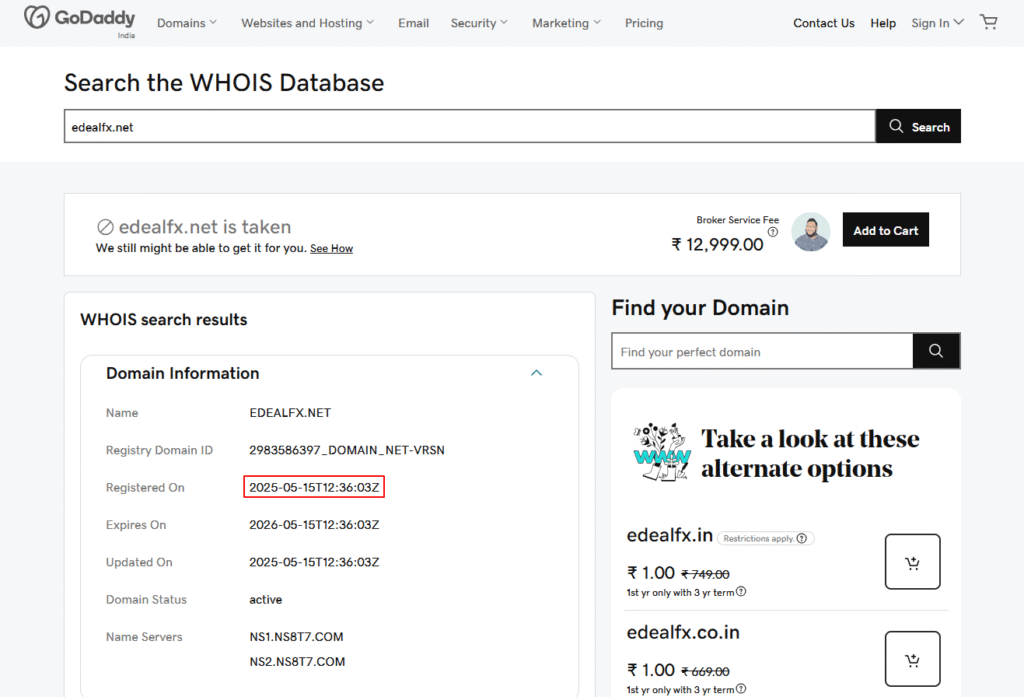Click the Registry Domain ID value
The image size is (1024, 697).
point(347,450)
